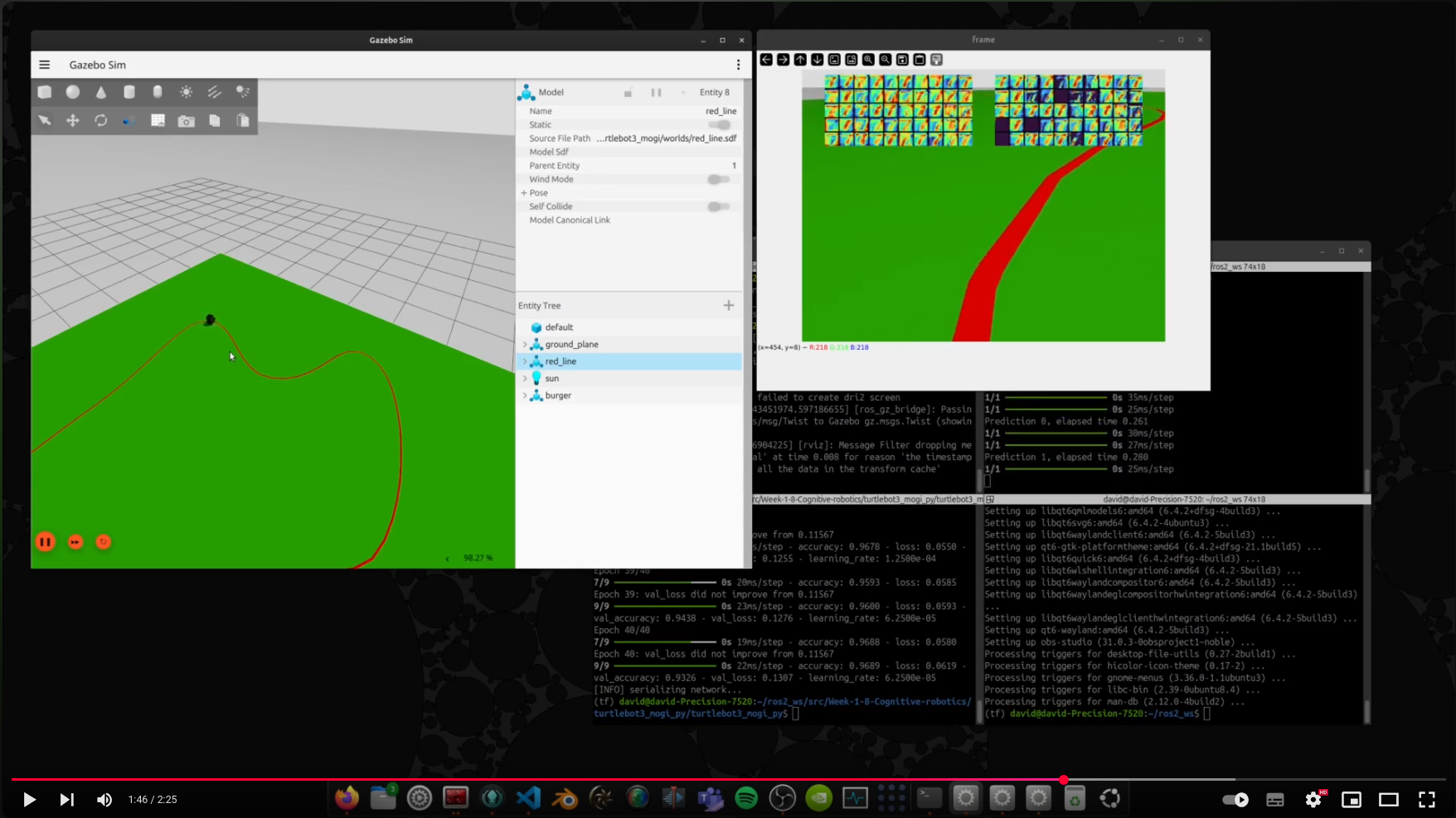
Task: Toggle the Wind Mode switch
Action: [x=718, y=179]
